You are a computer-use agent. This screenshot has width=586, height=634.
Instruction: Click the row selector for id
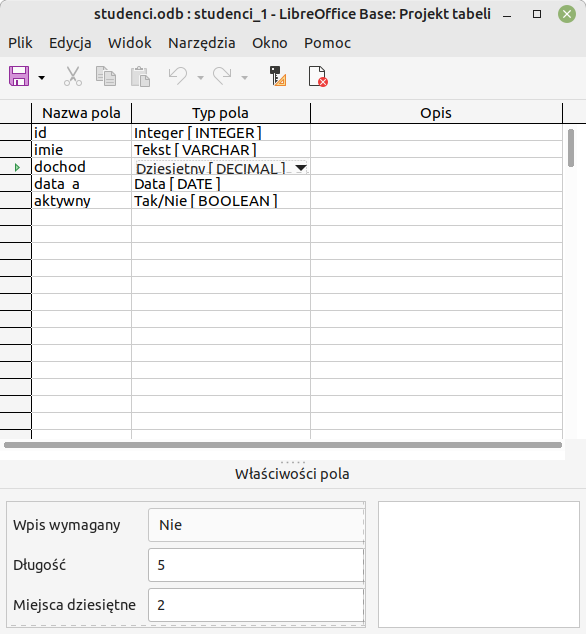(15, 133)
